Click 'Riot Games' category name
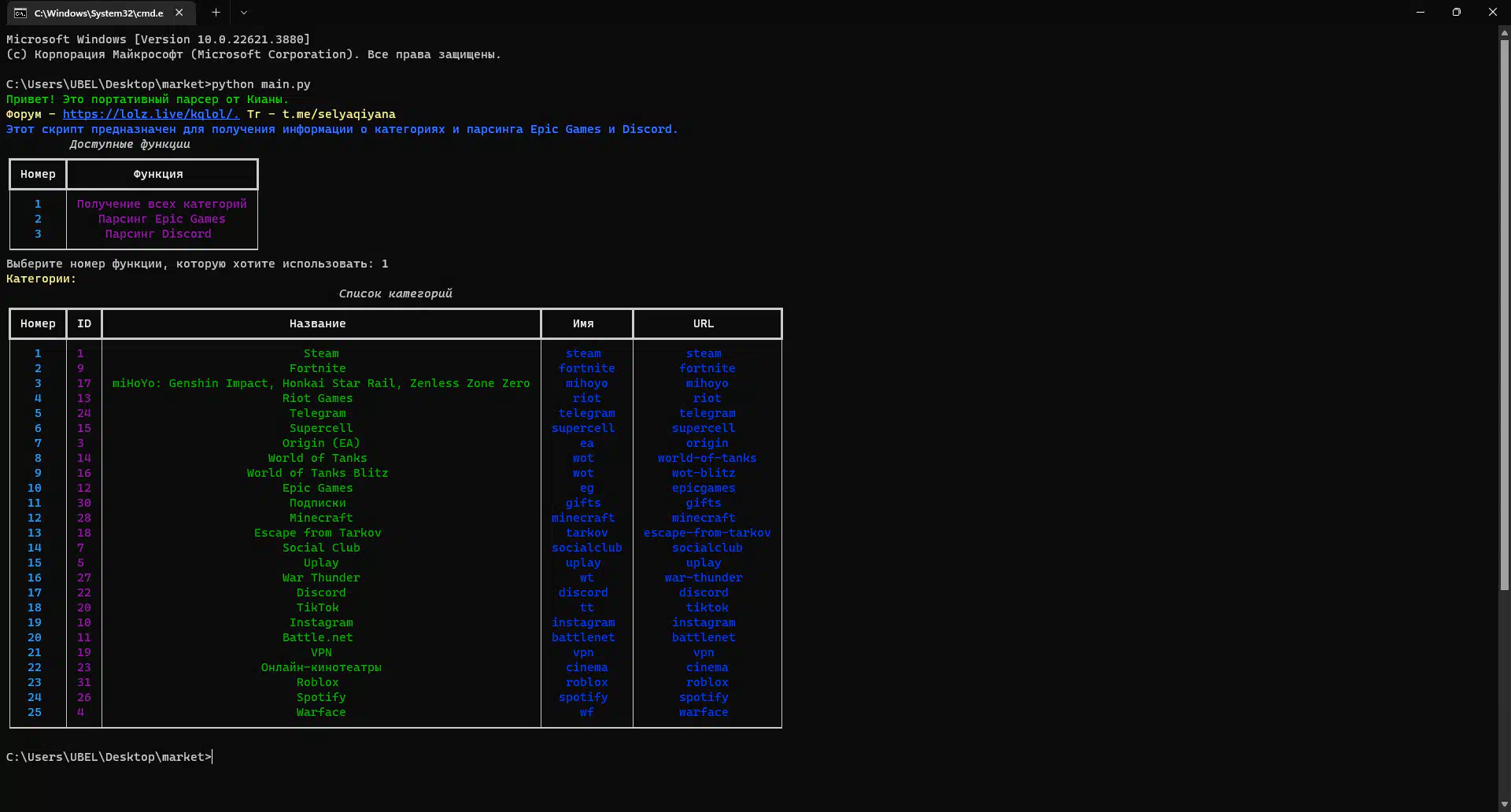The image size is (1511, 812). click(x=317, y=398)
